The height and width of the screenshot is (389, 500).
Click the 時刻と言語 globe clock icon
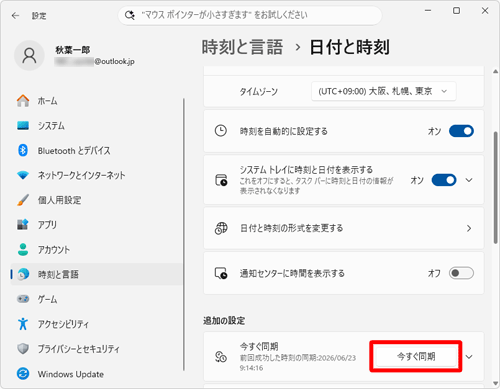(23, 274)
